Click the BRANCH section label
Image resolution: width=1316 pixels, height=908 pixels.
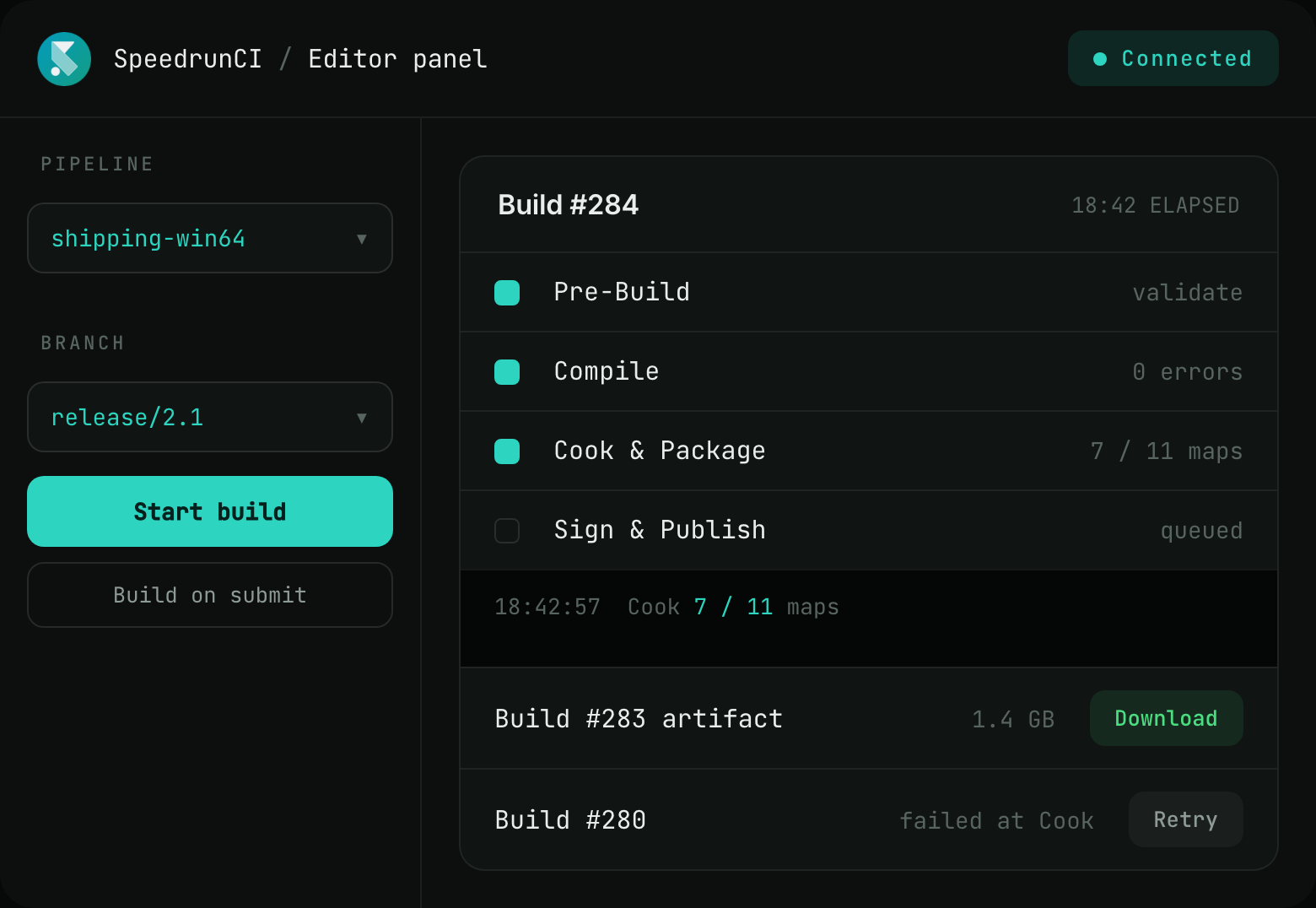(83, 343)
